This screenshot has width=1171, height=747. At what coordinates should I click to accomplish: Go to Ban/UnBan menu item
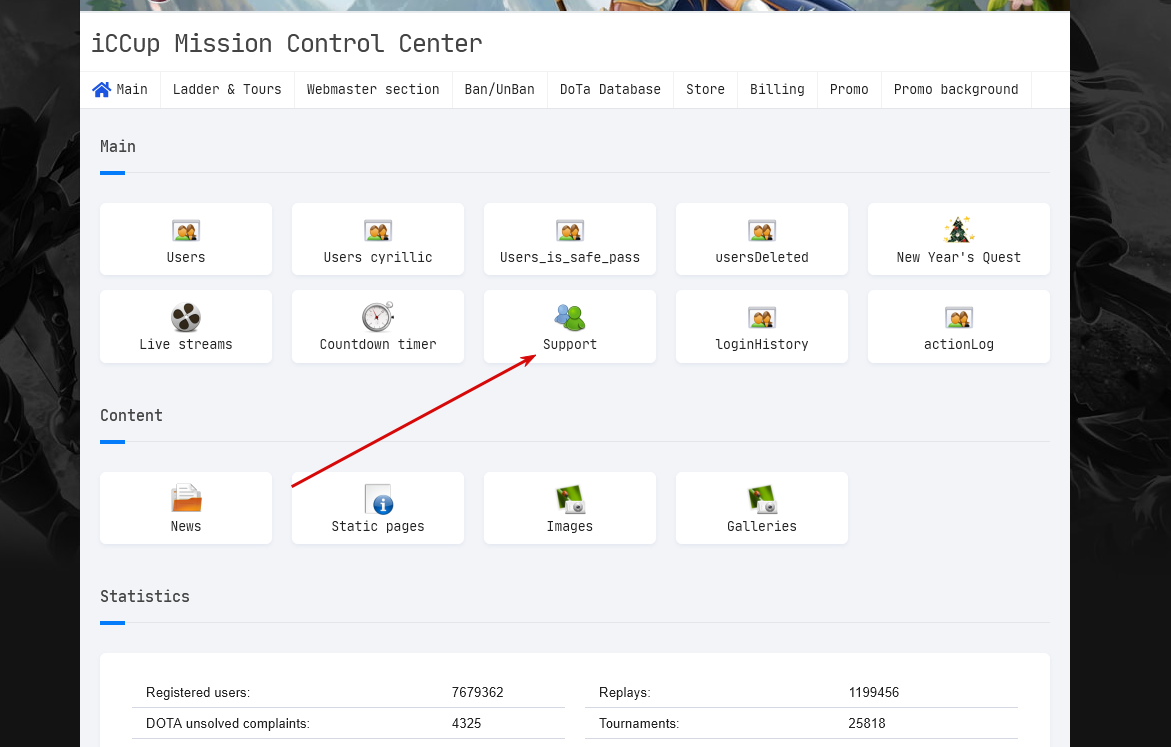coord(500,90)
